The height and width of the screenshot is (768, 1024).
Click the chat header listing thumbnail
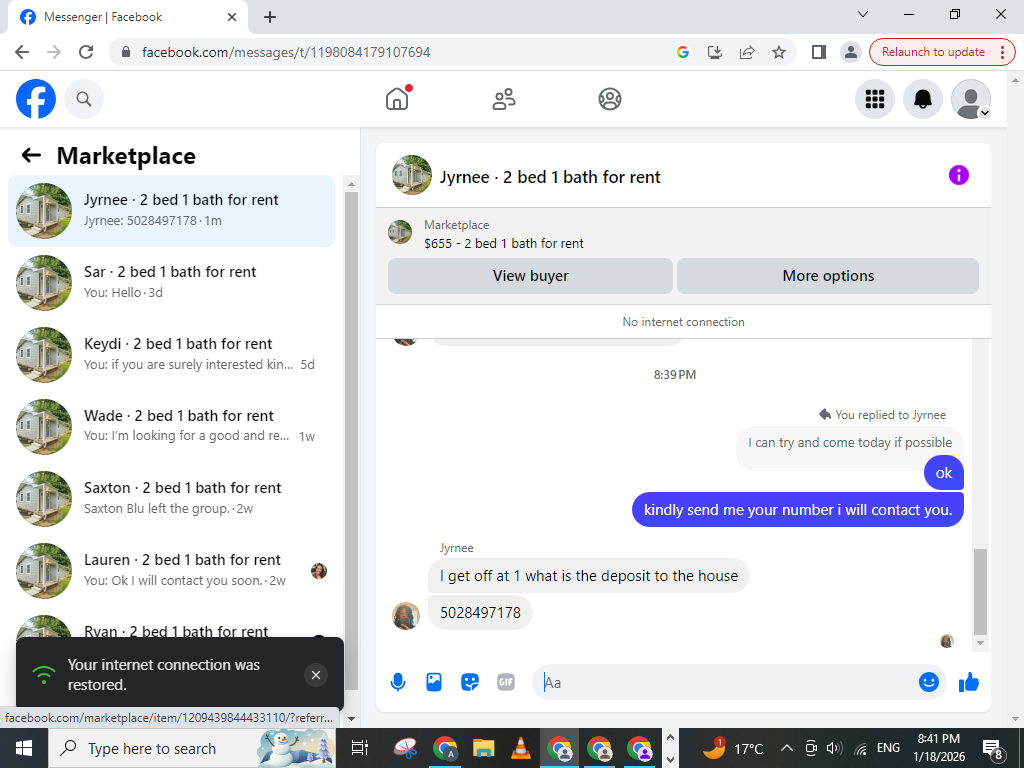[411, 175]
